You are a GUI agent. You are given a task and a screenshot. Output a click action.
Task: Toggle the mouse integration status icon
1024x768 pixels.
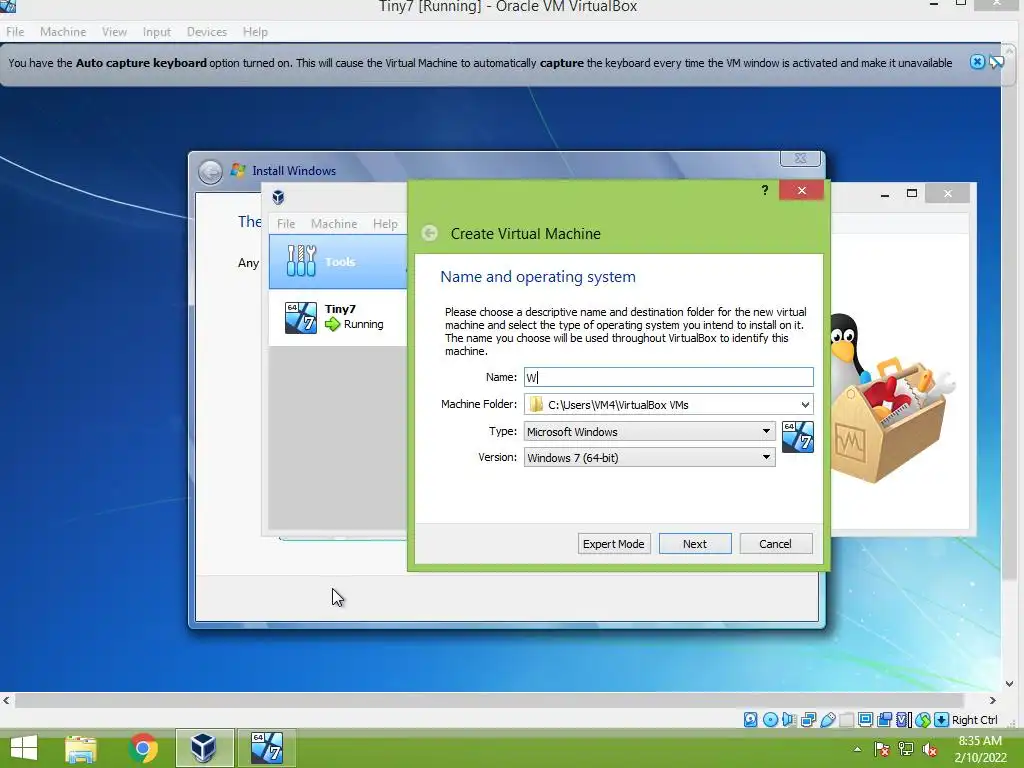pyautogui.click(x=922, y=720)
